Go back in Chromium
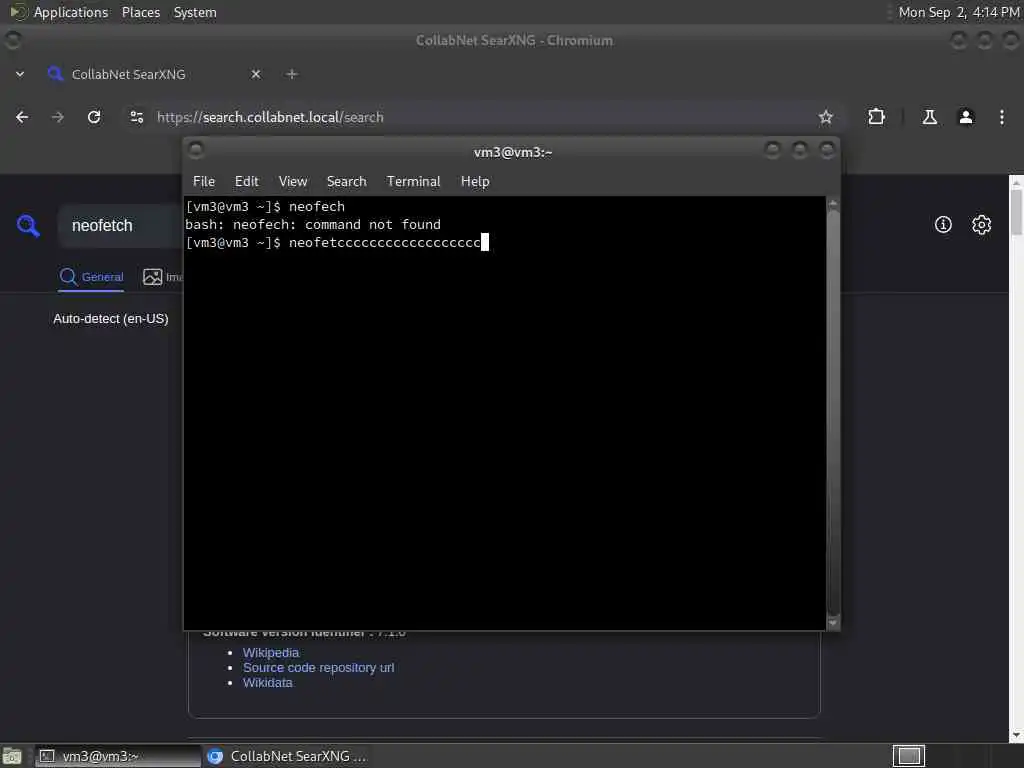The image size is (1024, 768). coord(22,117)
